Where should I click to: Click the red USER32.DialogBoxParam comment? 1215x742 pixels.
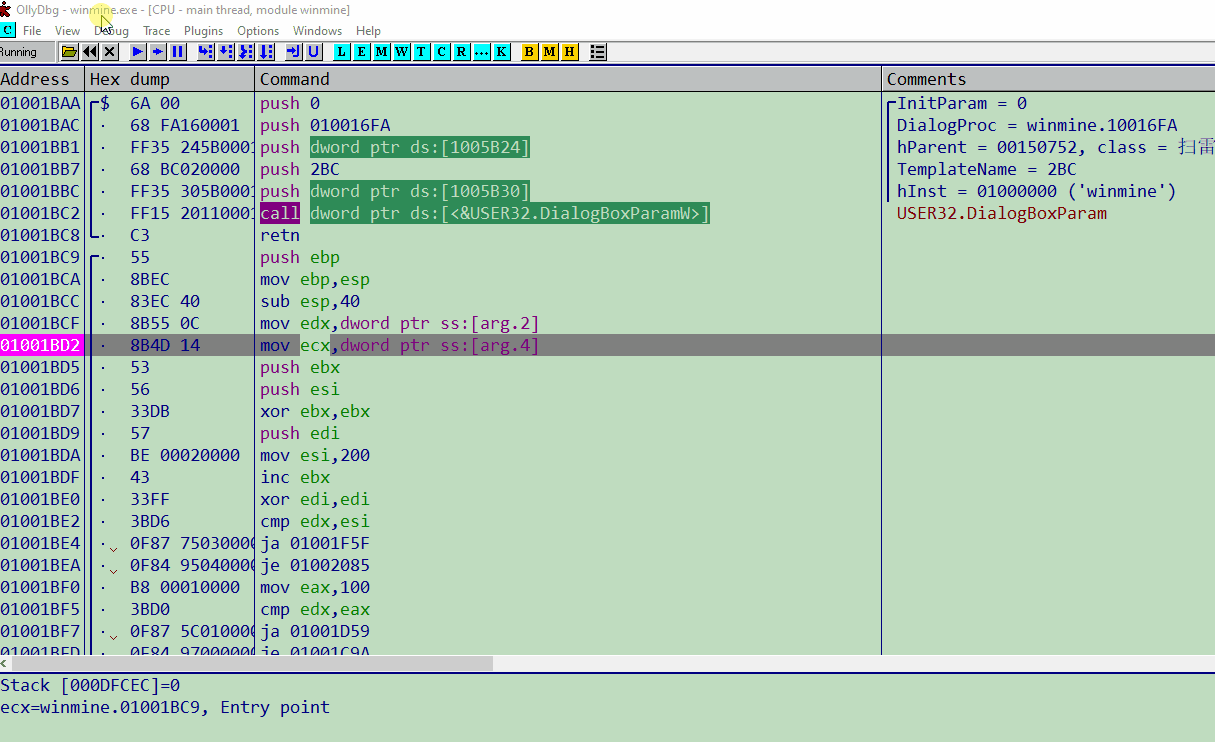pos(1002,213)
